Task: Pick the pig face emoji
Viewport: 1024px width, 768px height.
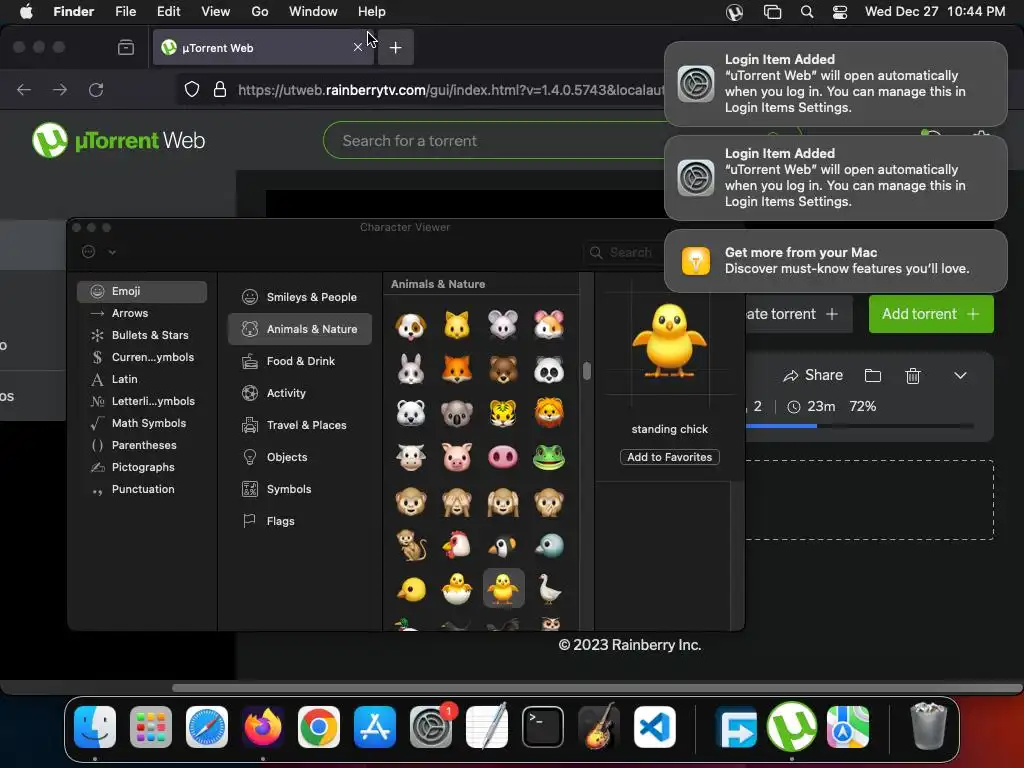Action: (x=456, y=457)
